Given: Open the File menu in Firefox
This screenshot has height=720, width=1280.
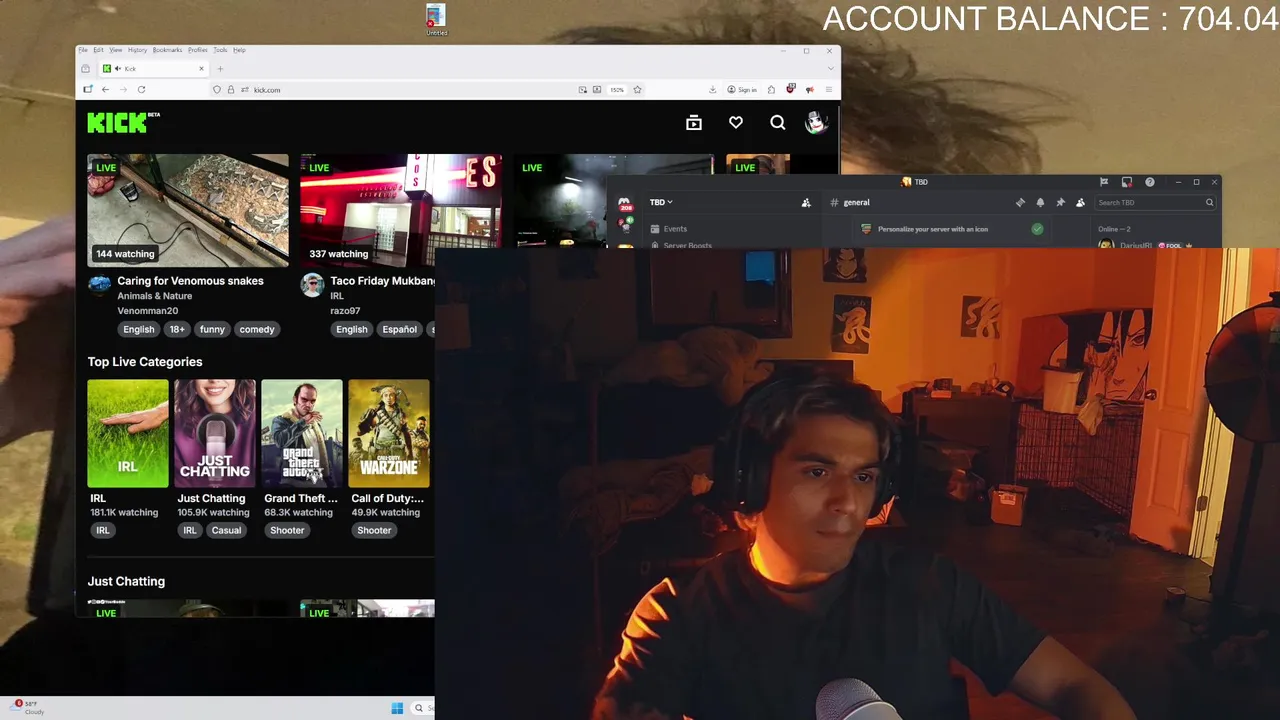Looking at the screenshot, I should 83,50.
